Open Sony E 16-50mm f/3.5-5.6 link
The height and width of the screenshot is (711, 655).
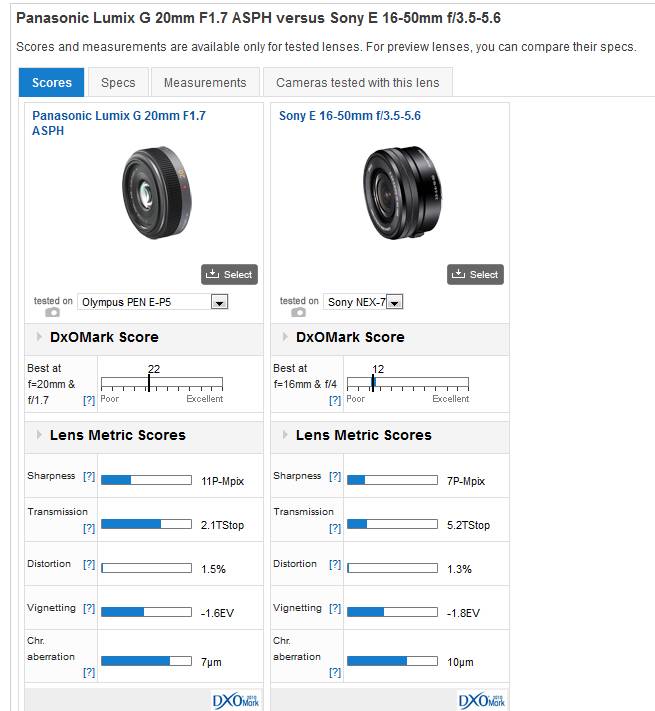(x=349, y=116)
